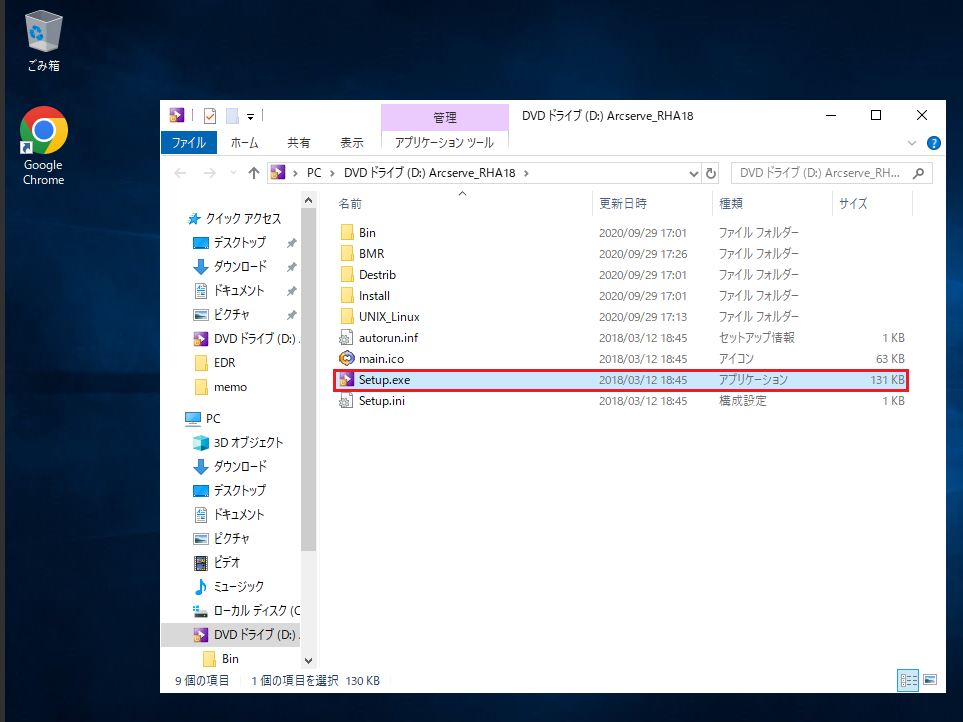Click the navigation pane vertical scrollbar

(308, 430)
